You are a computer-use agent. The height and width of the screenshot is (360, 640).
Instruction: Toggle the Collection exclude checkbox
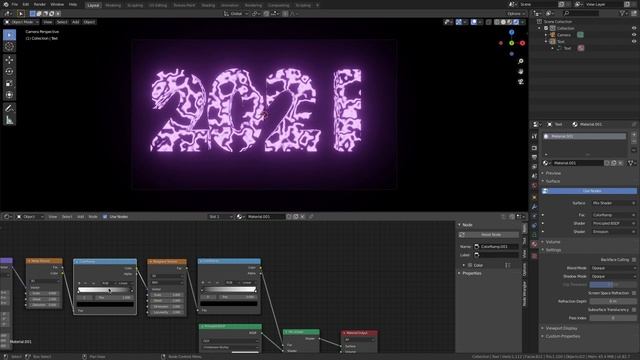546,28
